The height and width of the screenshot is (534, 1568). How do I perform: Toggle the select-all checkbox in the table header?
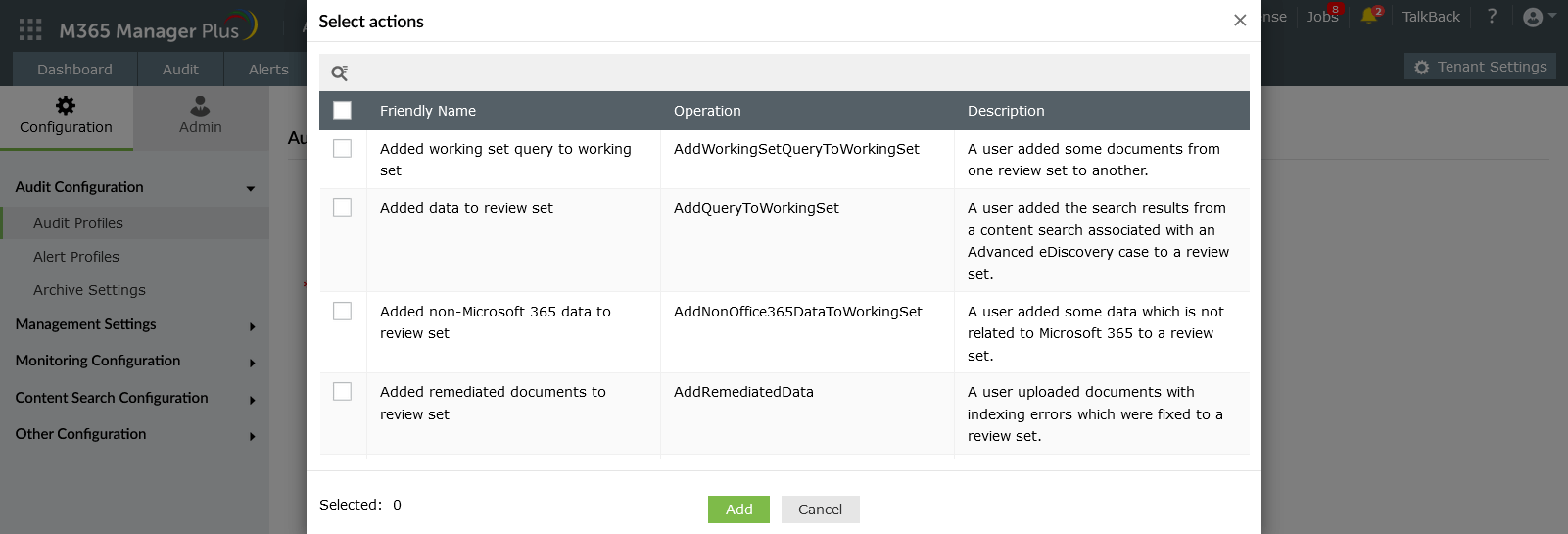pyautogui.click(x=342, y=111)
